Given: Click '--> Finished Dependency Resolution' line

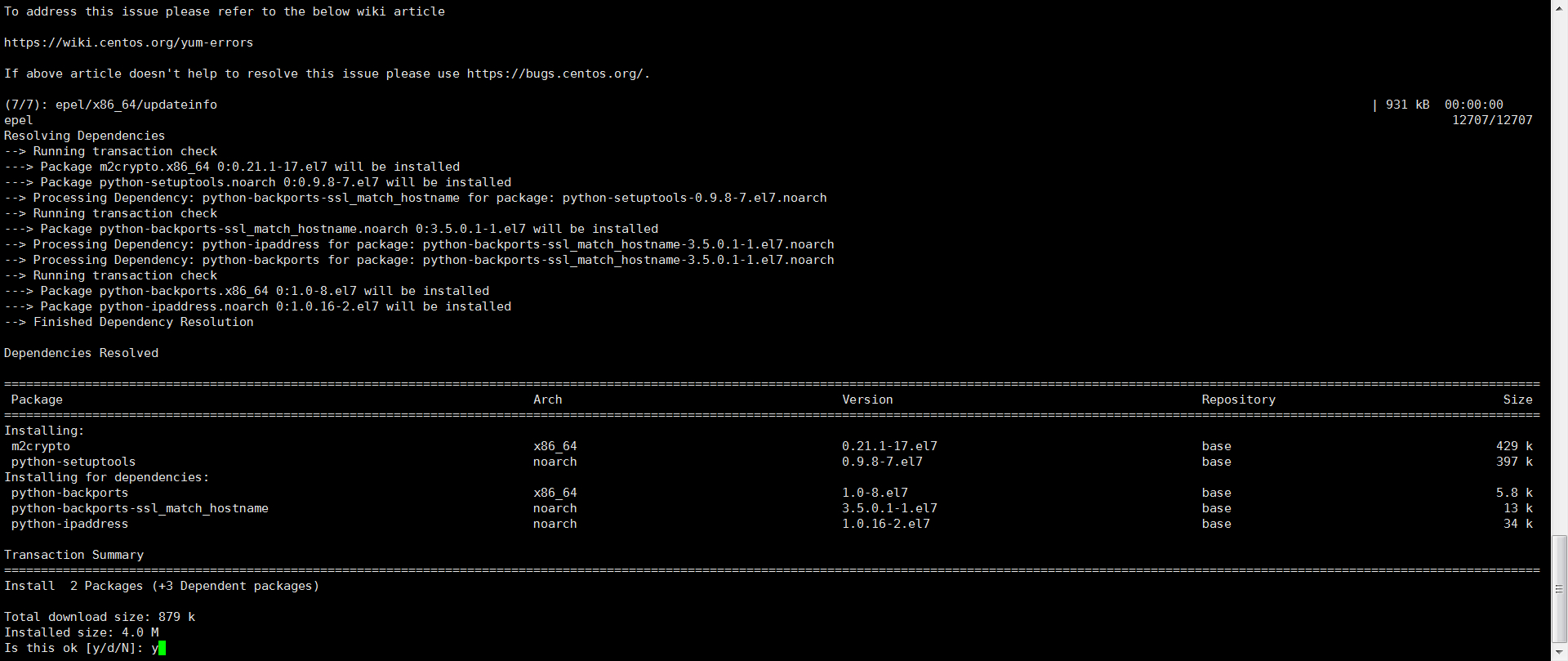Looking at the screenshot, I should [129, 322].
